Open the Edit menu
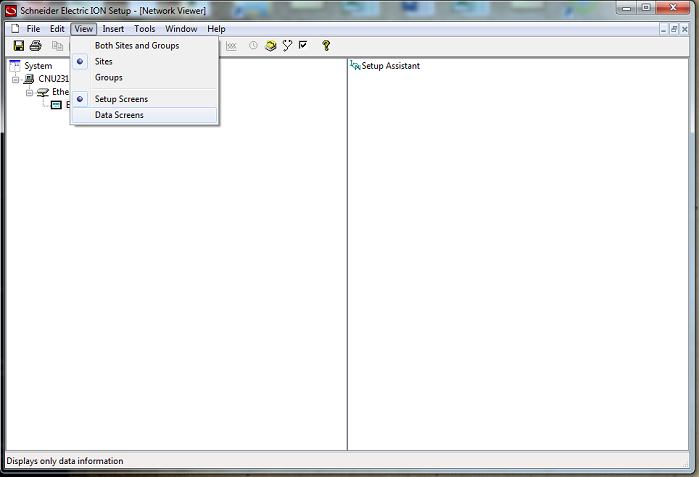Screen dimensions: 699x477 coord(57,29)
